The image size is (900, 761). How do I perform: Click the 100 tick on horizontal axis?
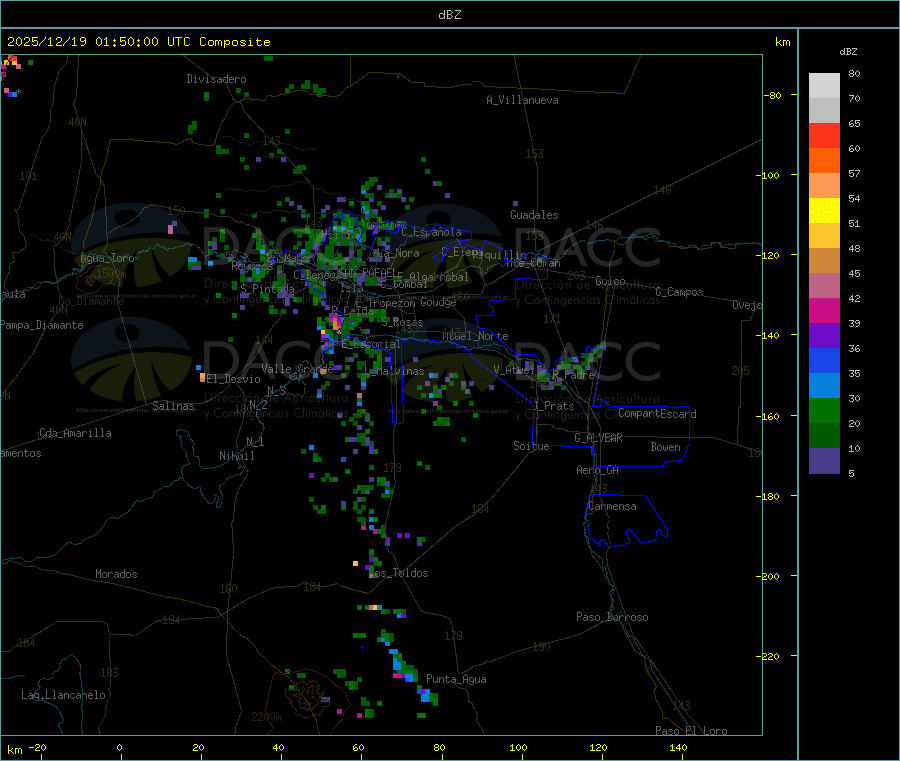(518, 747)
